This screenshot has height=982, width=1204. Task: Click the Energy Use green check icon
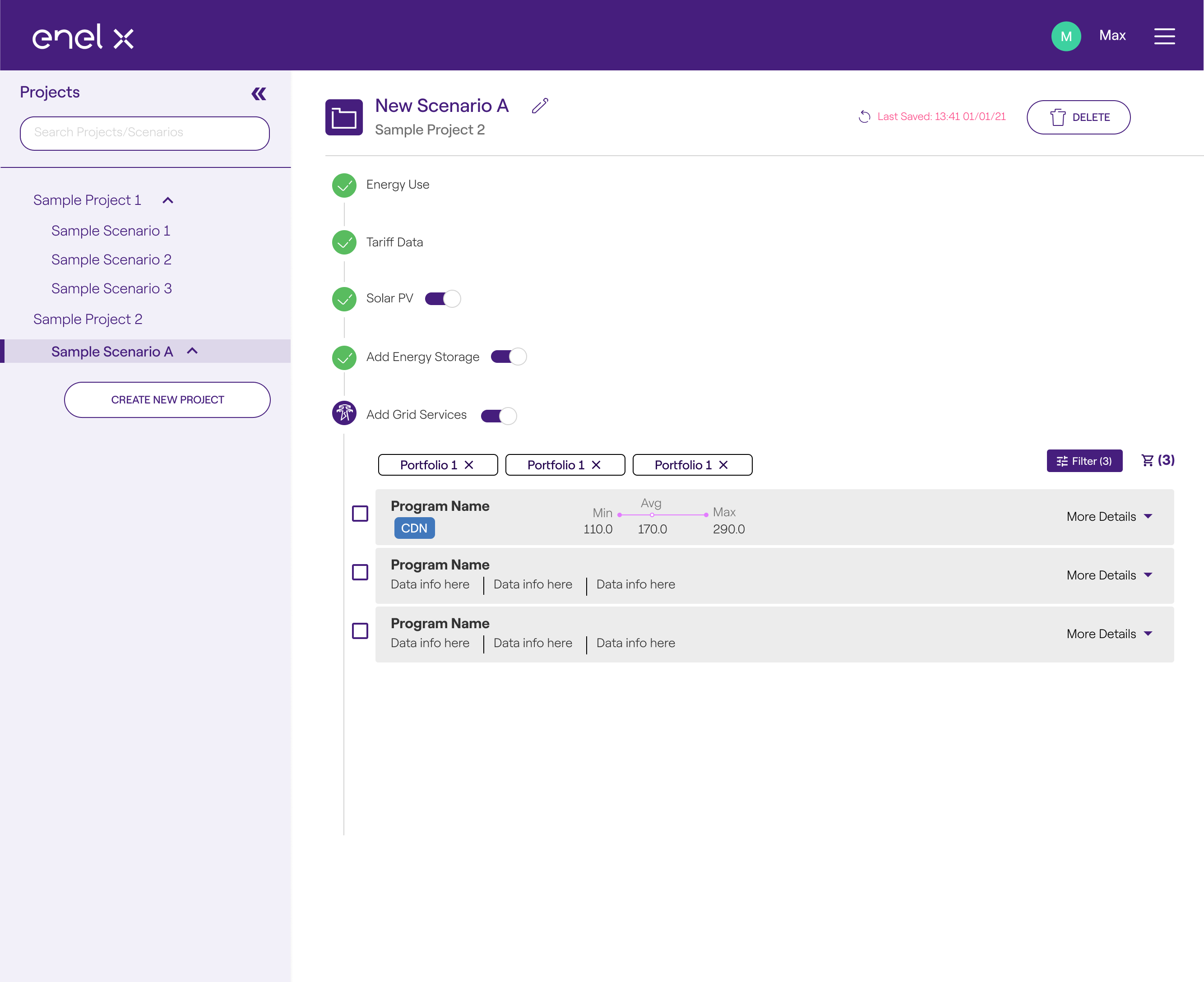pyautogui.click(x=344, y=185)
